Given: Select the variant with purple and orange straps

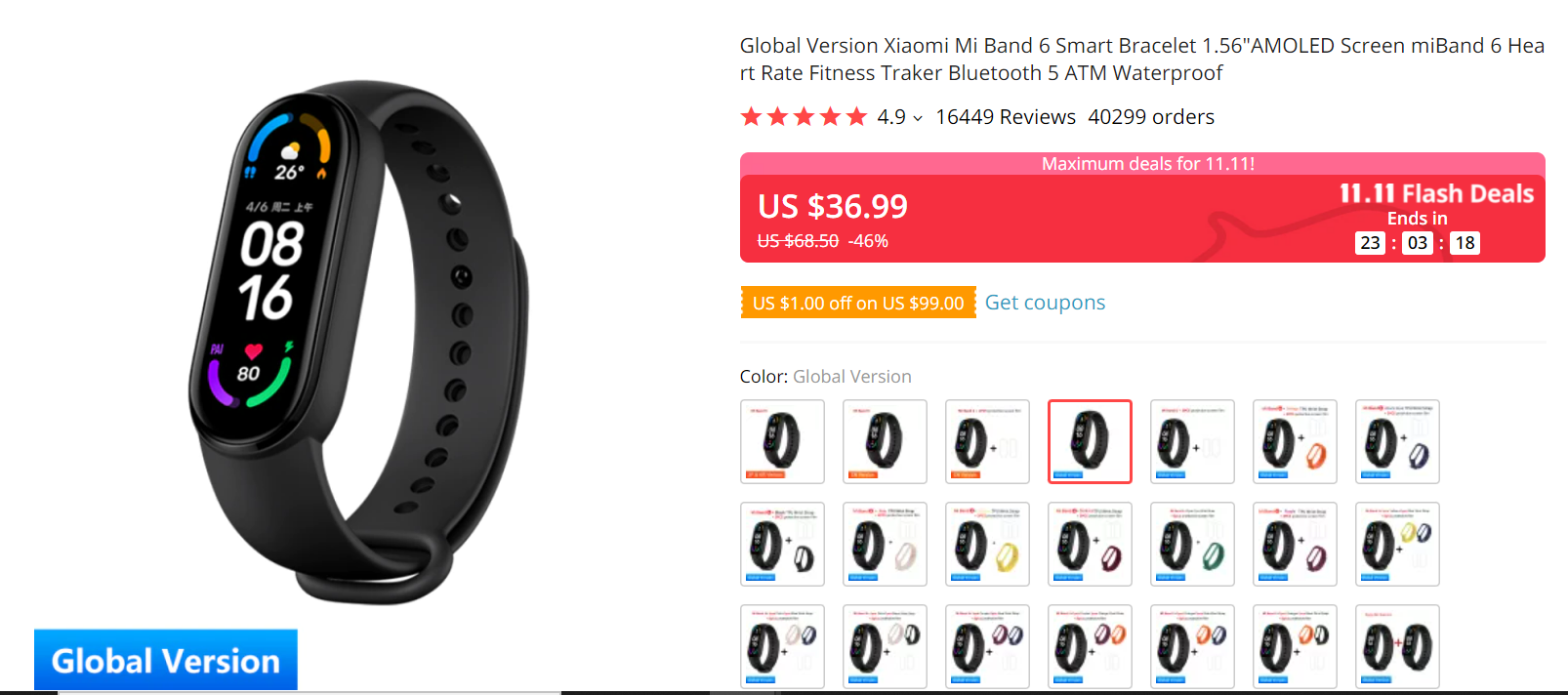Looking at the screenshot, I should (1090, 647).
